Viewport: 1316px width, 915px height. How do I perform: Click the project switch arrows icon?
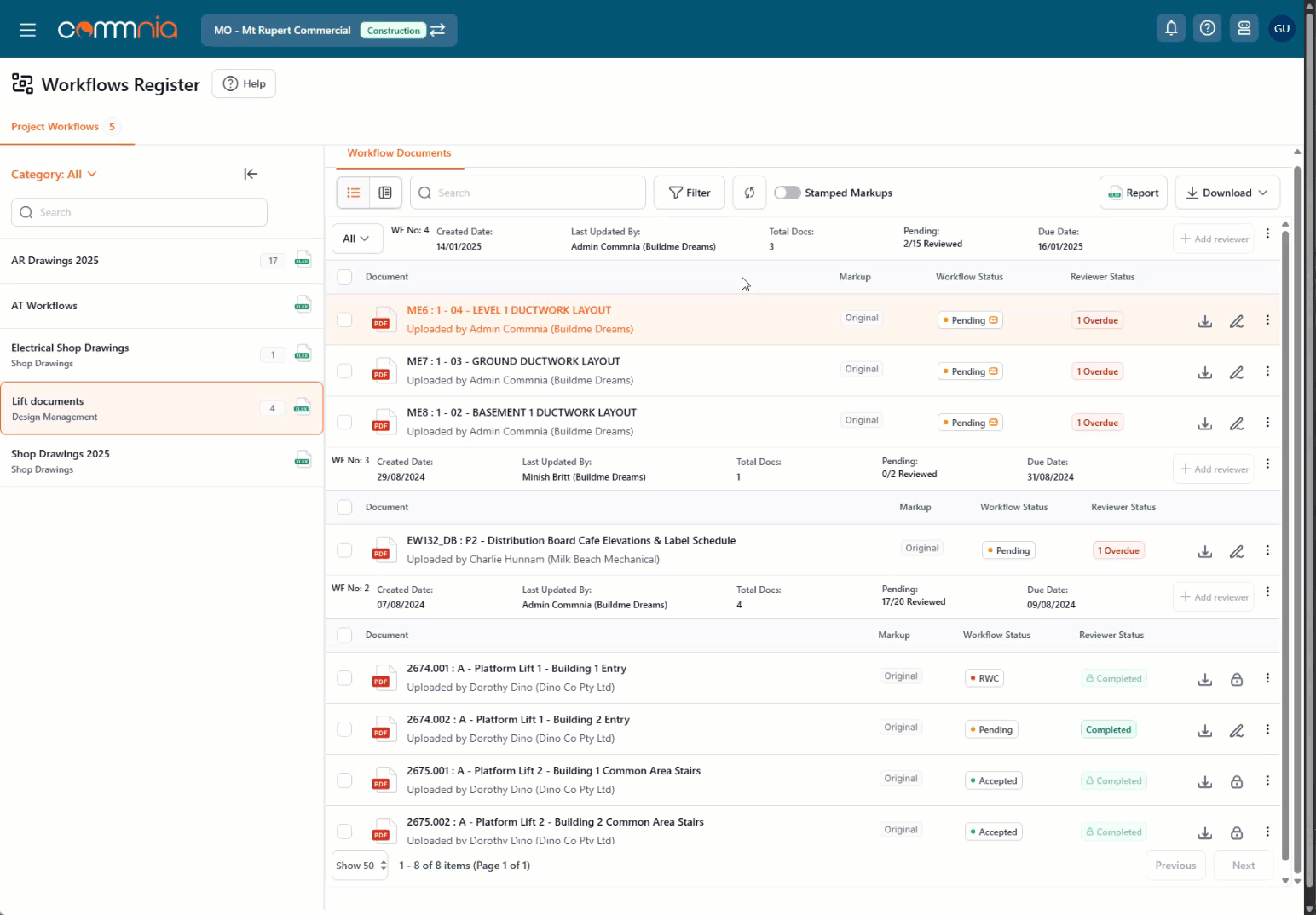pos(437,30)
